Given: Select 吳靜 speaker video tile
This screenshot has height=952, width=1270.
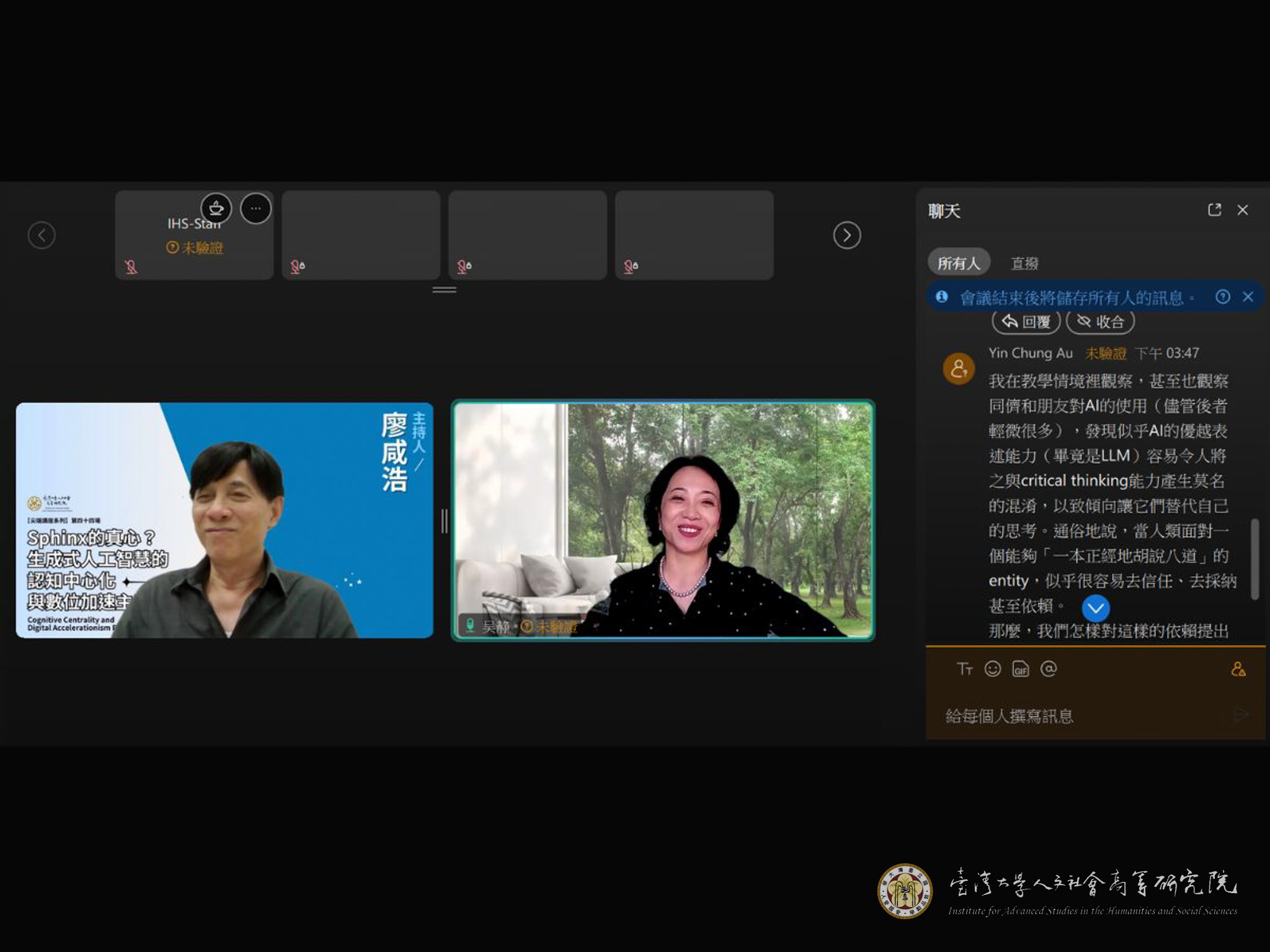Looking at the screenshot, I should [663, 520].
